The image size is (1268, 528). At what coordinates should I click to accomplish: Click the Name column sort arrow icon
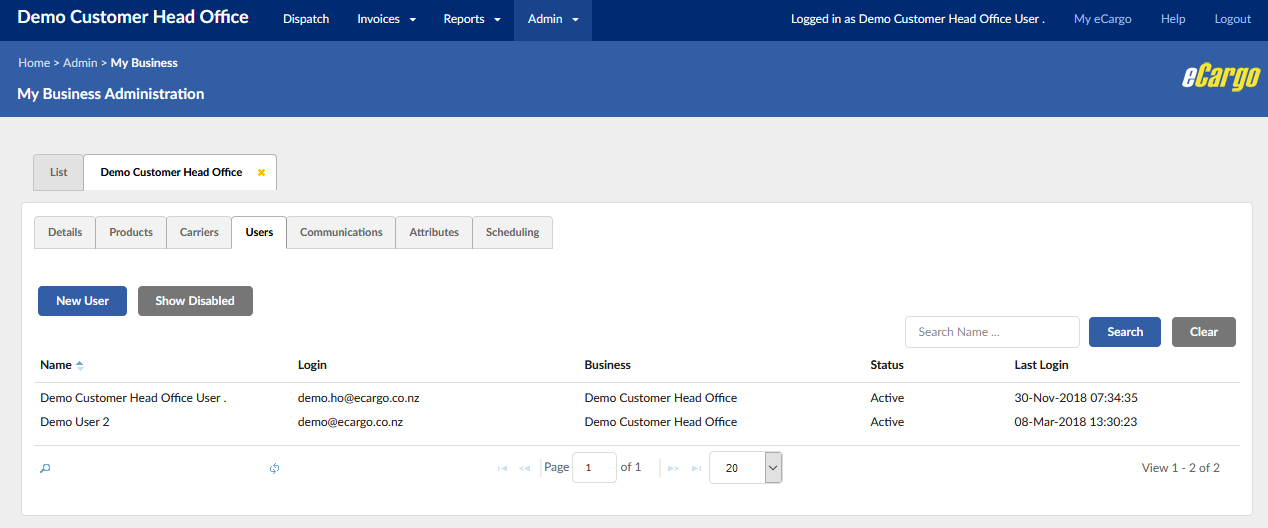80,365
